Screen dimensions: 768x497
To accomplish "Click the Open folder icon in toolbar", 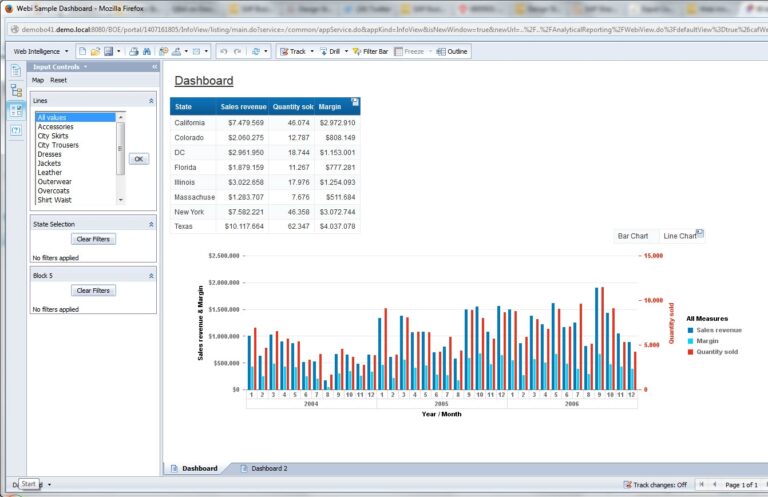I will pyautogui.click(x=95, y=51).
